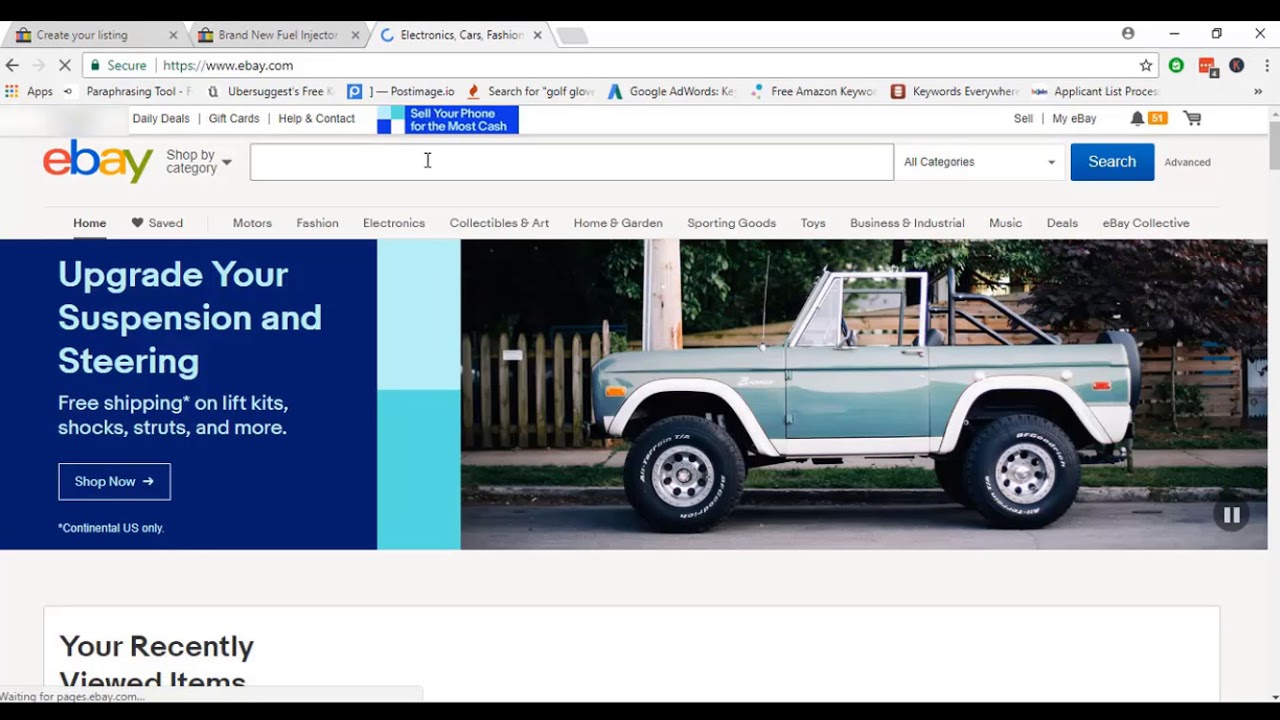Image resolution: width=1280 pixels, height=720 pixels.
Task: Open the Postimage.io bookmark
Action: click(401, 91)
